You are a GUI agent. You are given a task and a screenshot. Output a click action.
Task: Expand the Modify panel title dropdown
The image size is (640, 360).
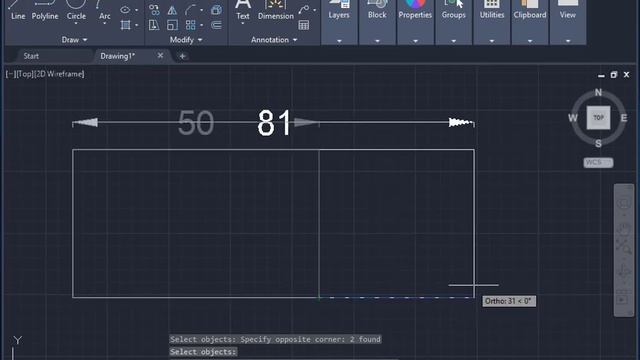click(186, 40)
